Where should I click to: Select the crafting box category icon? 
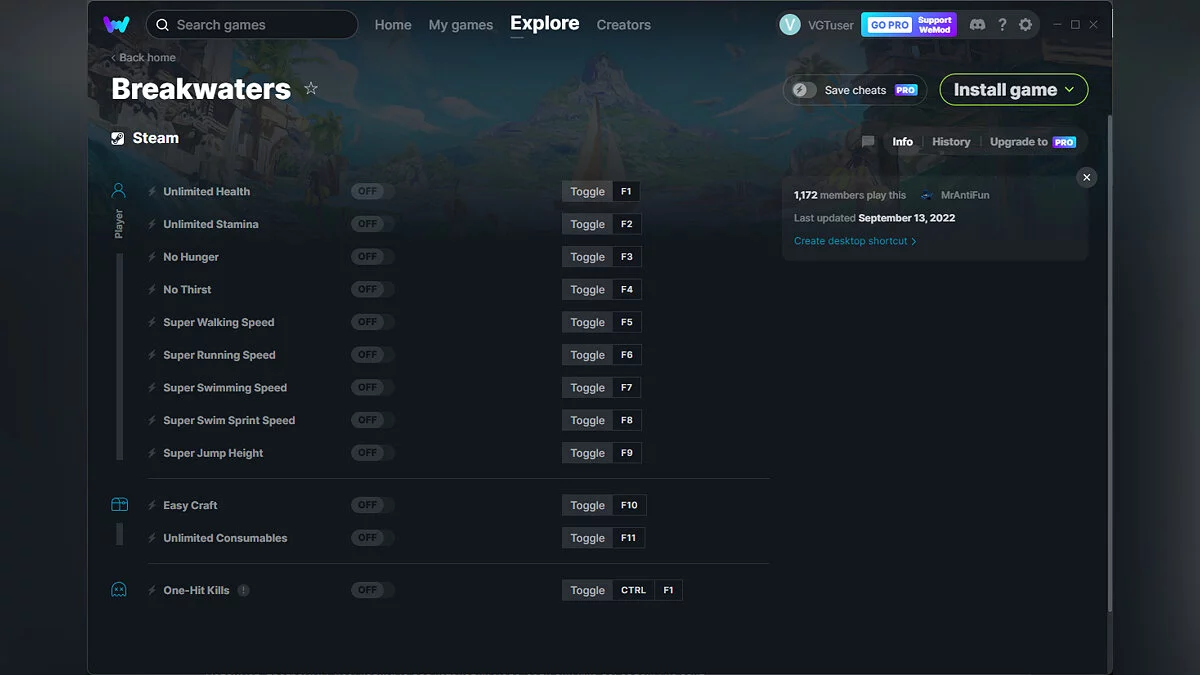(119, 505)
